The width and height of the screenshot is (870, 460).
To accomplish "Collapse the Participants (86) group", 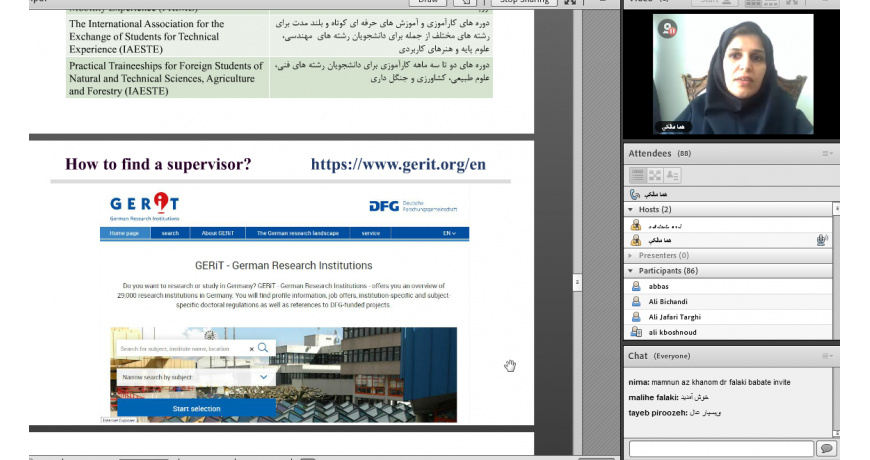I will click(630, 271).
